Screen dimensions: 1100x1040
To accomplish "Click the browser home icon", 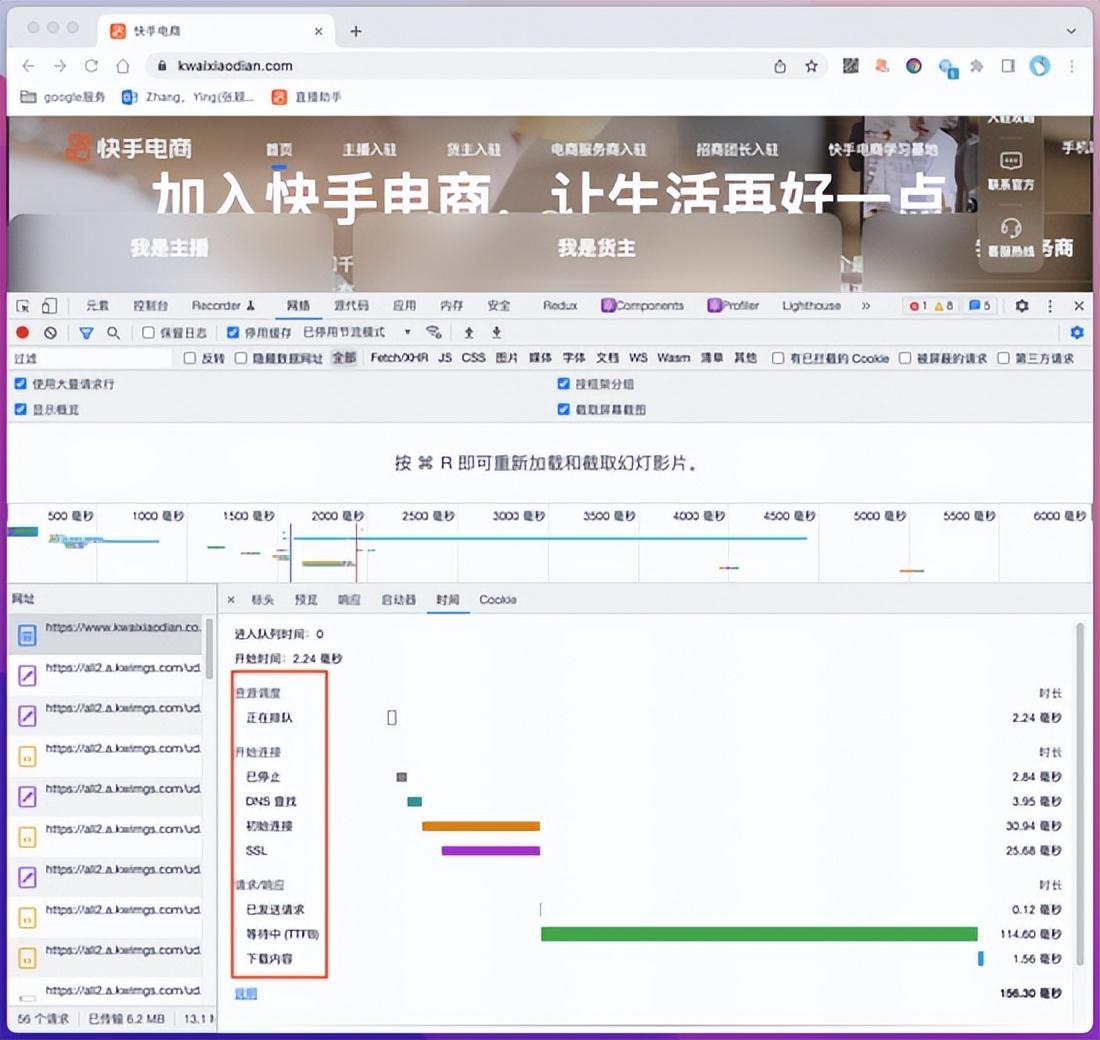I will click(x=123, y=66).
